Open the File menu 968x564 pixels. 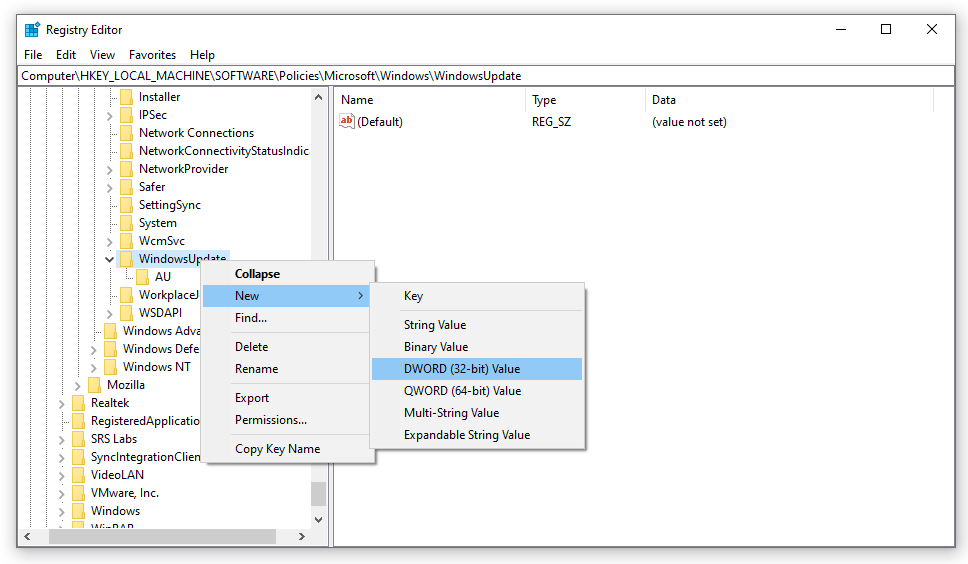(33, 55)
